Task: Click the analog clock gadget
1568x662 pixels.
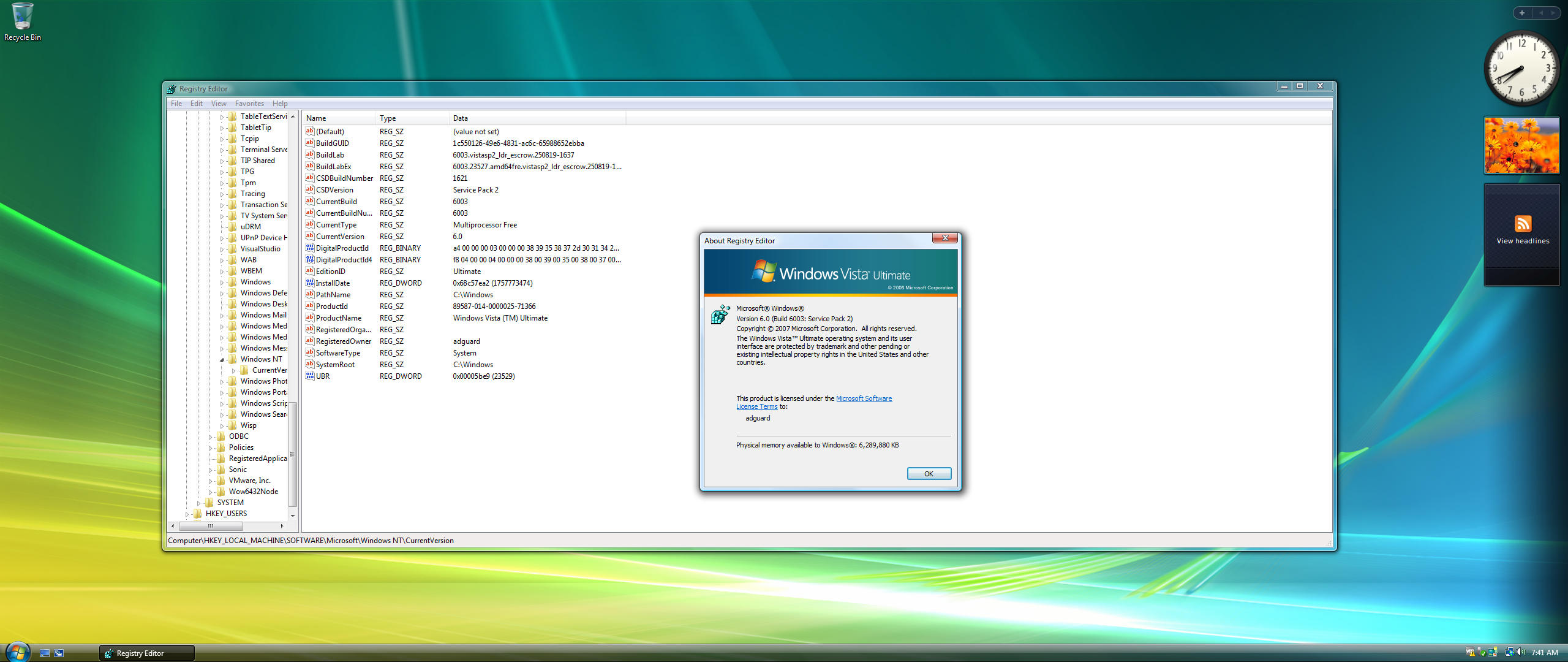Action: (1521, 69)
